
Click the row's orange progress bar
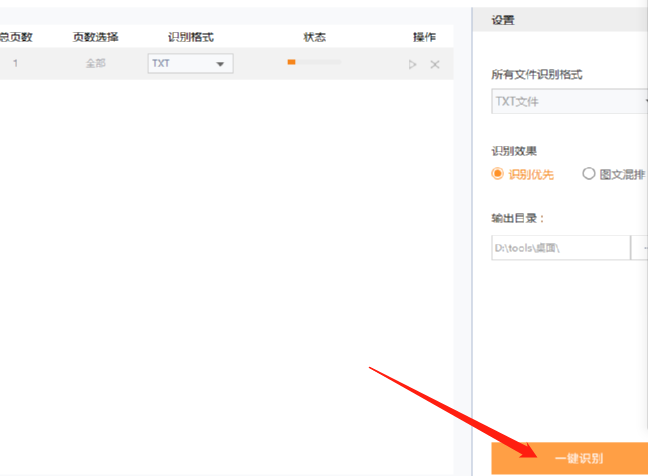pos(314,62)
